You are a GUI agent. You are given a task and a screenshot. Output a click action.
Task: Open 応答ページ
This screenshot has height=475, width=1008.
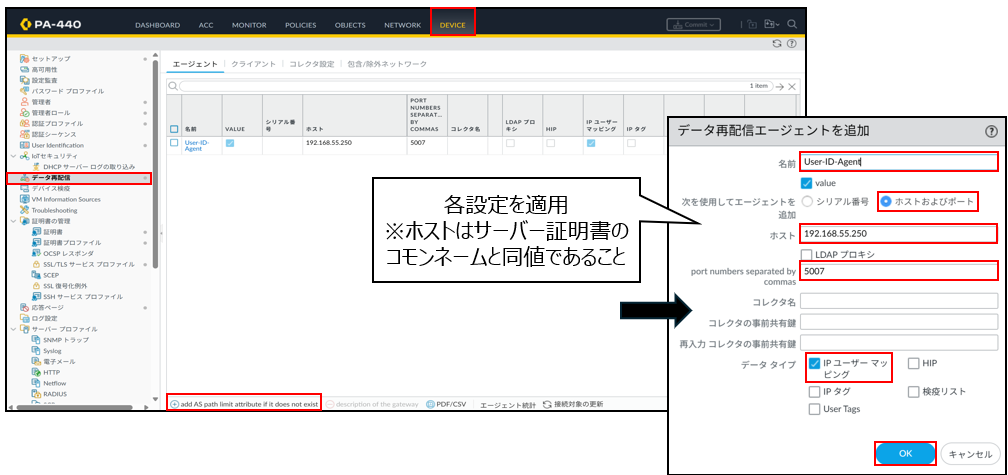click(47, 307)
